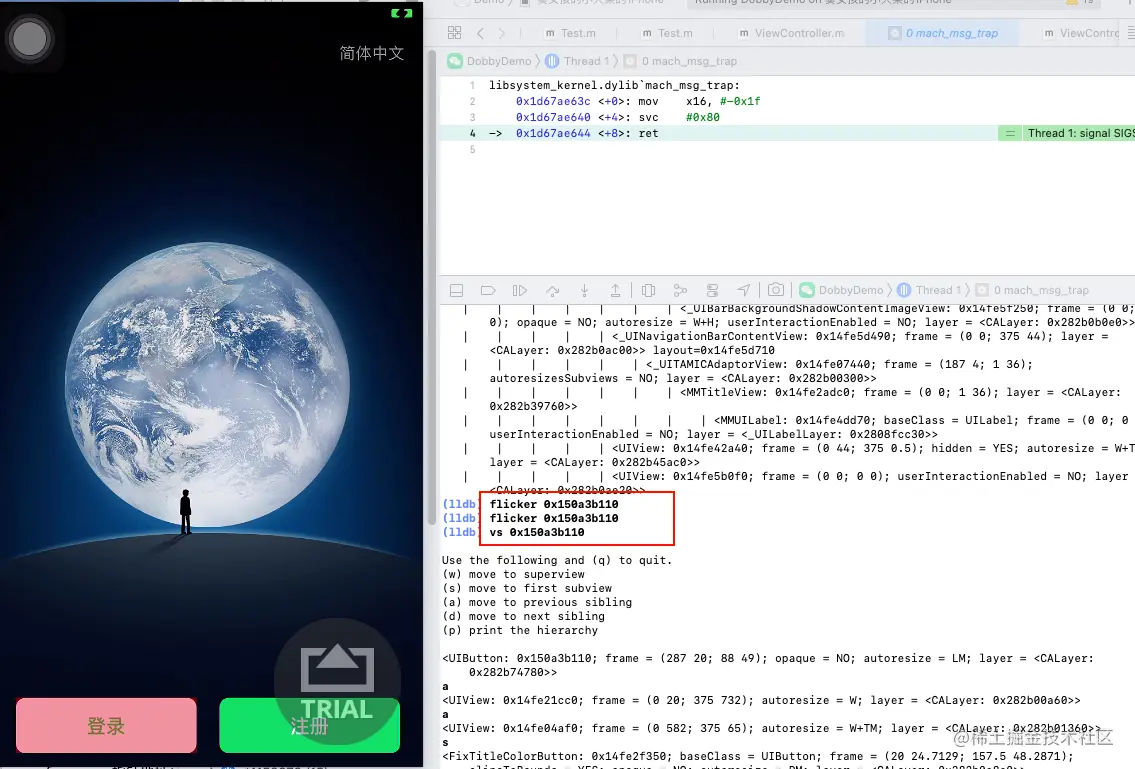Open the related items grid menu

tap(454, 33)
